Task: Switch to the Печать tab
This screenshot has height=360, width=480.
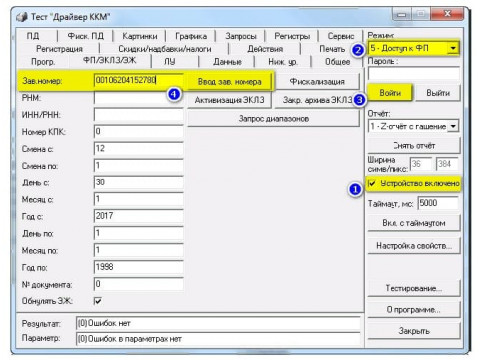Action: tap(332, 49)
